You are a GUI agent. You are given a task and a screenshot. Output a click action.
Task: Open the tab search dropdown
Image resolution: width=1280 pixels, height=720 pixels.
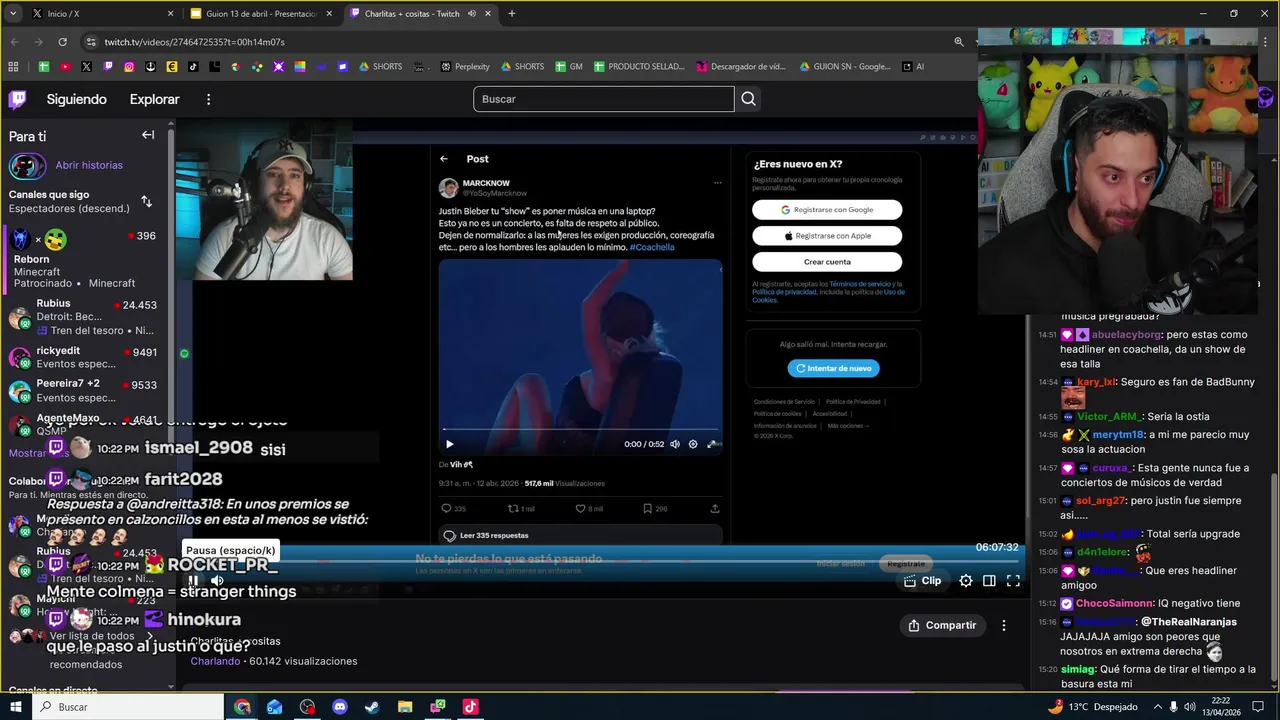point(13,14)
